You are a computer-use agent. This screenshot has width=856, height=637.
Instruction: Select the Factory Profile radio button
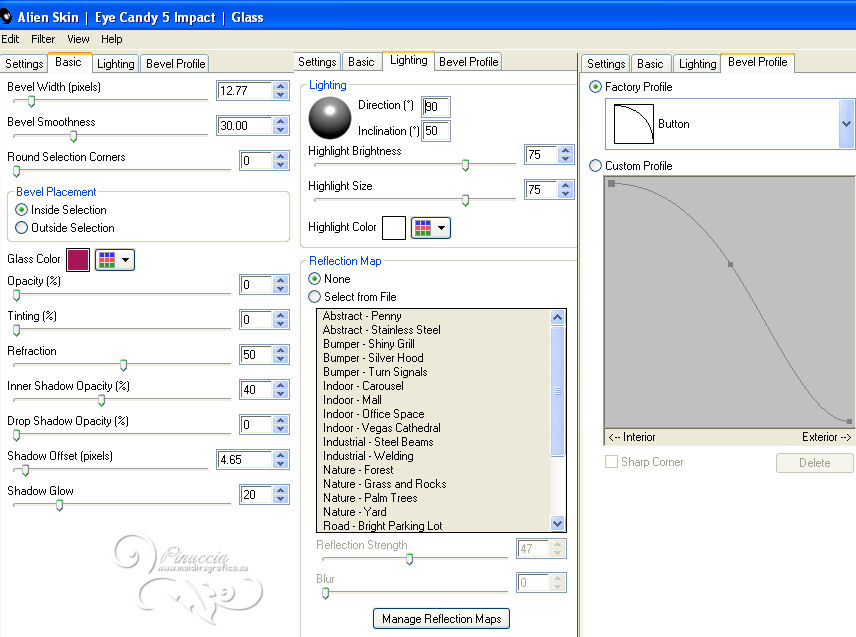596,87
